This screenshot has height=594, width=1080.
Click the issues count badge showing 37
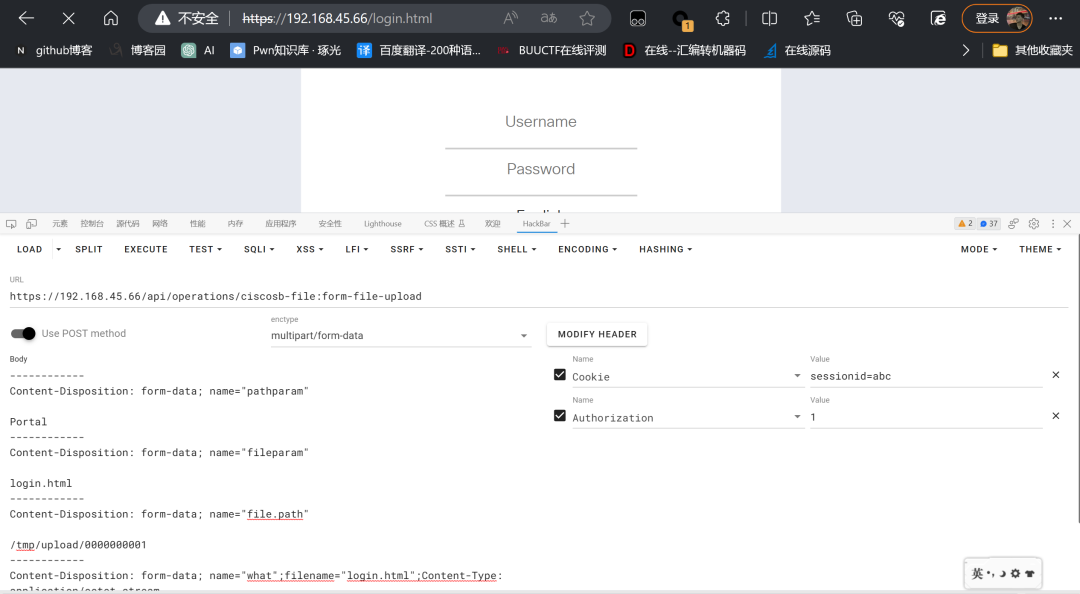pyautogui.click(x=989, y=223)
